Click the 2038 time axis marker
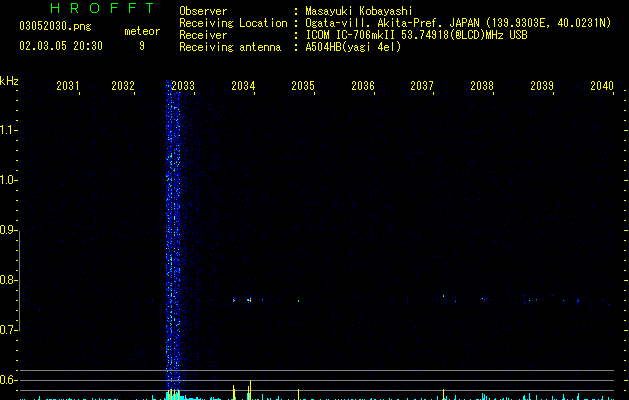Screen dimensions: 629x400 tap(482, 86)
